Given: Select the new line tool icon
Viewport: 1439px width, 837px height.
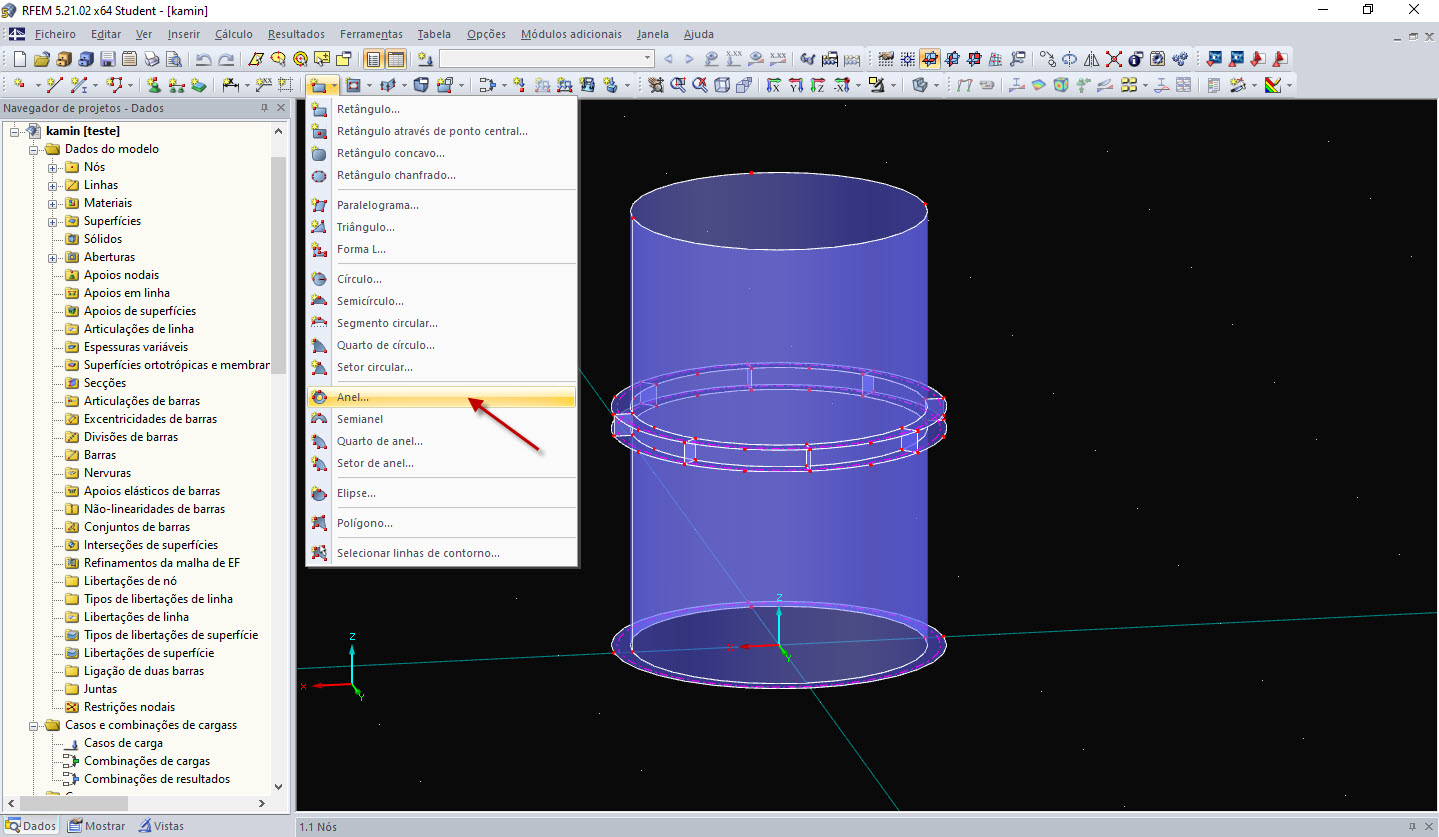Looking at the screenshot, I should pyautogui.click(x=54, y=85).
